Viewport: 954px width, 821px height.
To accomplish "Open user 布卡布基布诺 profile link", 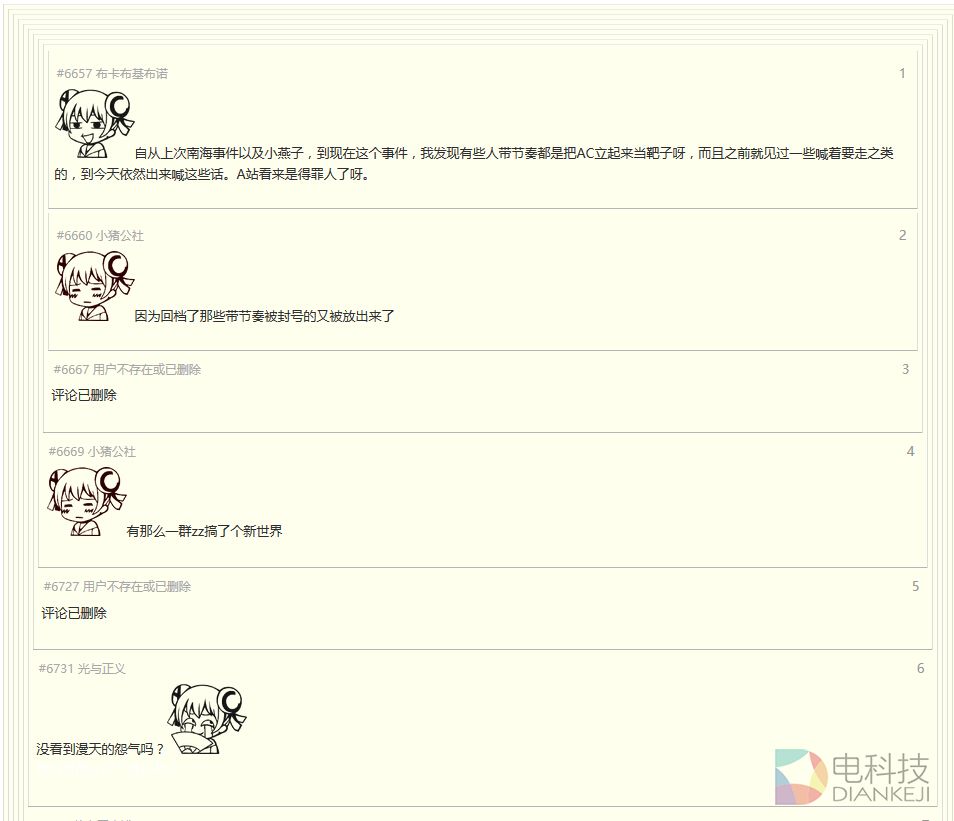I will click(131, 74).
